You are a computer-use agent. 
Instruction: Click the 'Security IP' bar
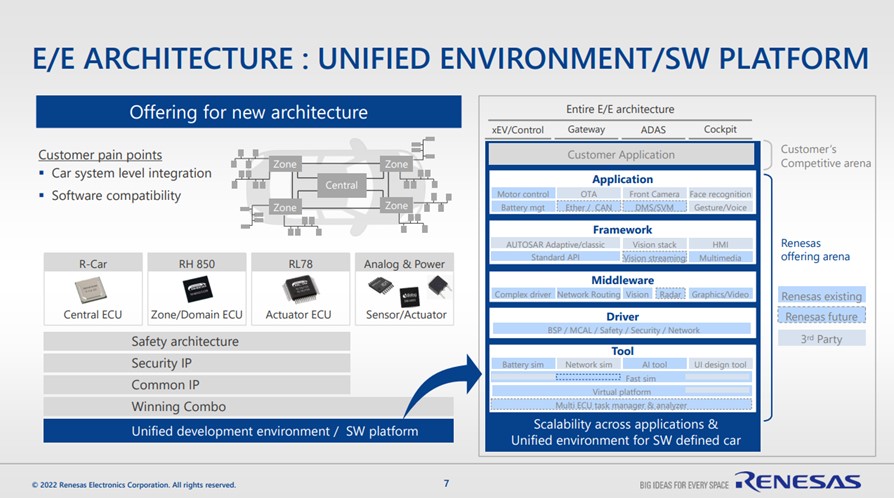click(197, 363)
